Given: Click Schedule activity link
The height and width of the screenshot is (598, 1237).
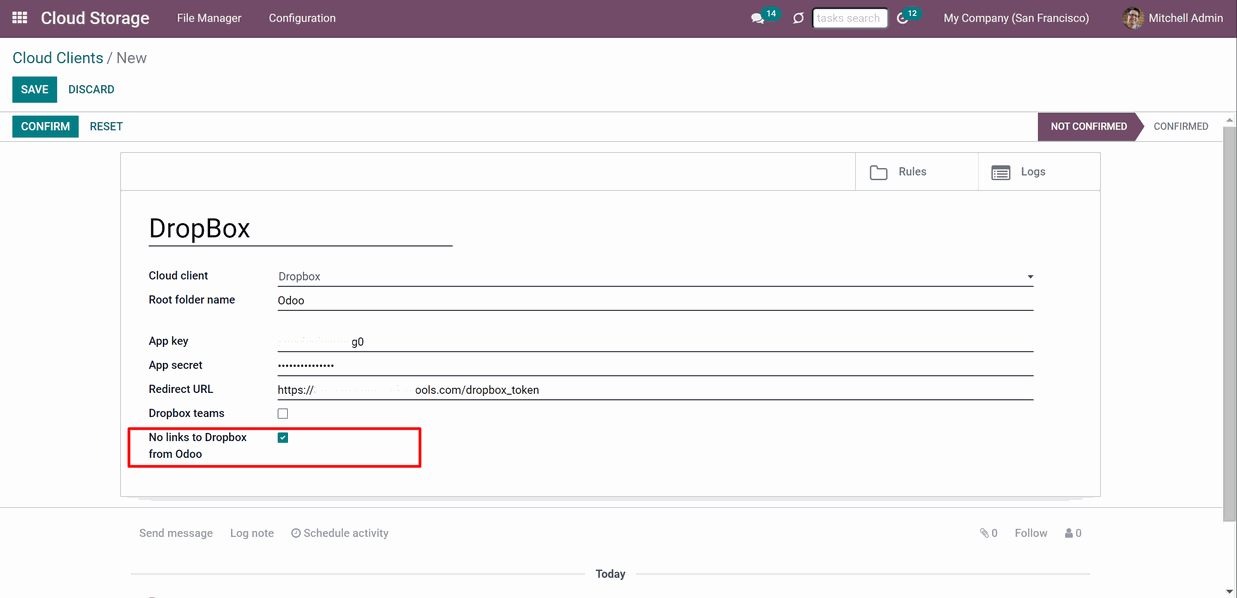Looking at the screenshot, I should tap(340, 534).
